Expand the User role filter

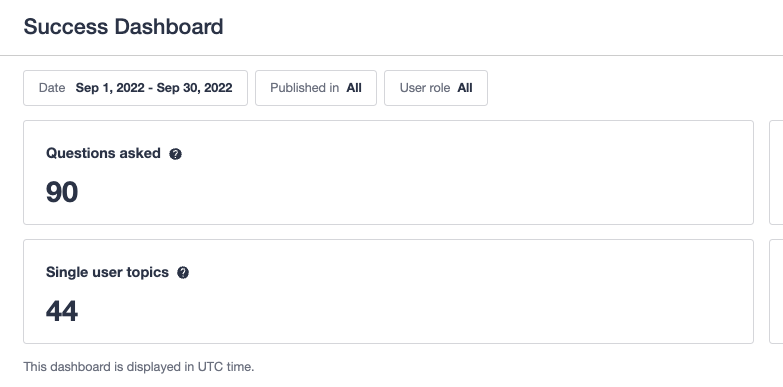[x=436, y=88]
